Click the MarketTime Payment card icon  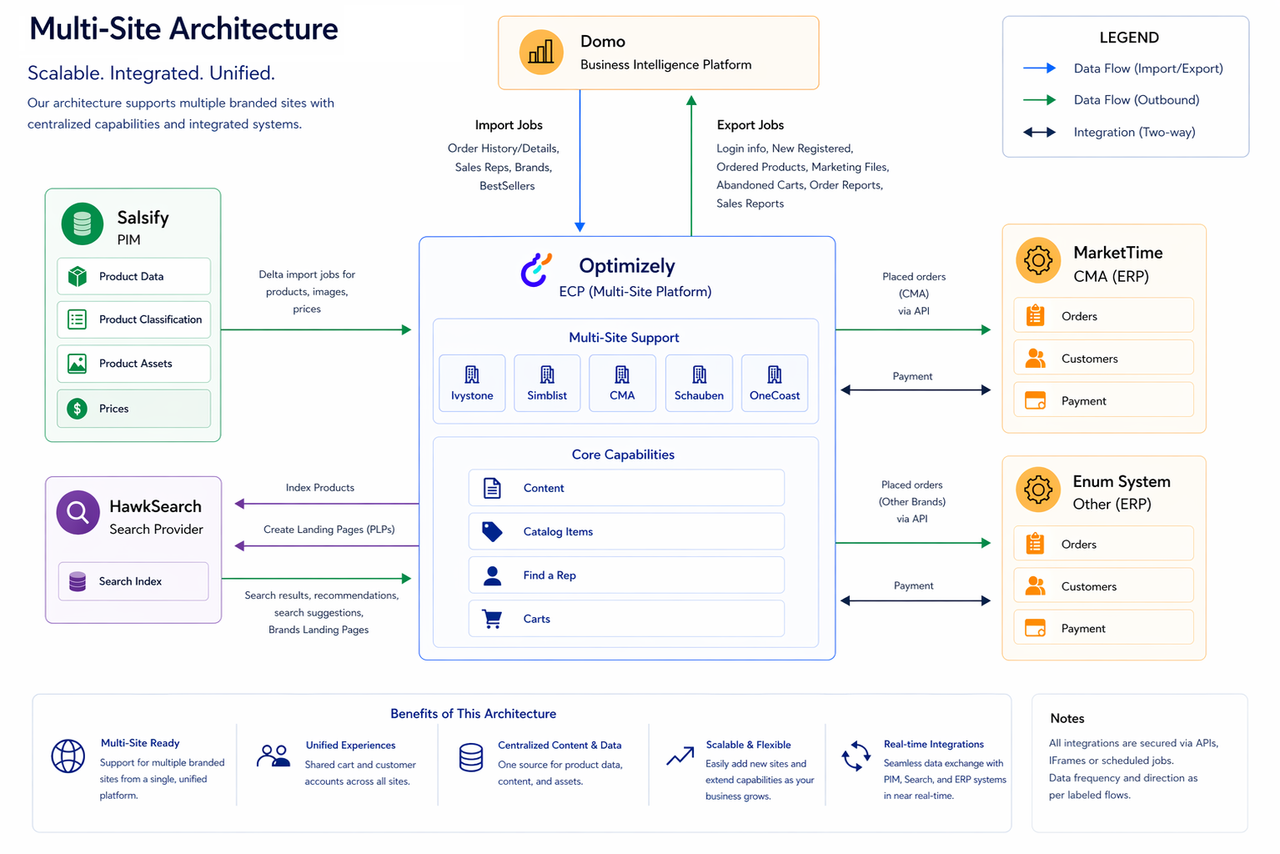point(1035,400)
